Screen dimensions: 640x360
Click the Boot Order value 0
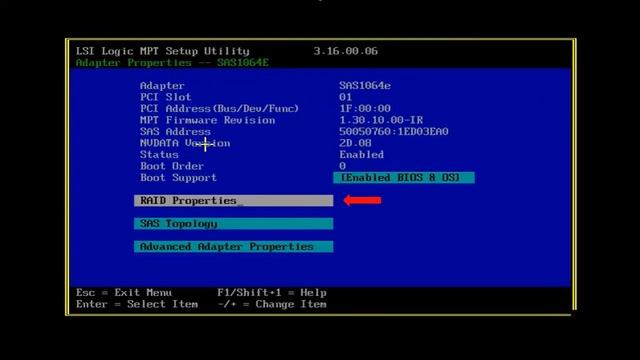pyautogui.click(x=342, y=166)
